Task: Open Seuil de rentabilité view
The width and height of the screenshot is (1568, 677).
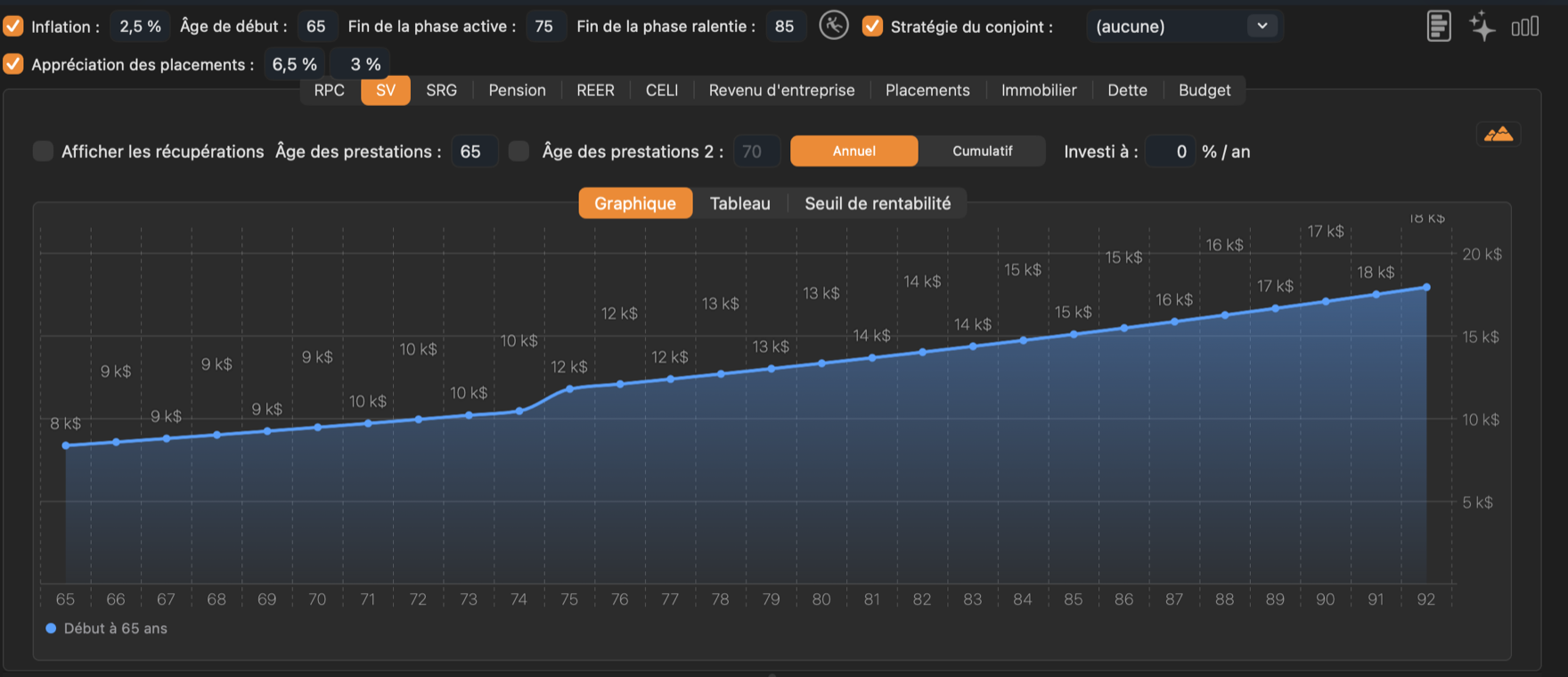Action: click(878, 203)
